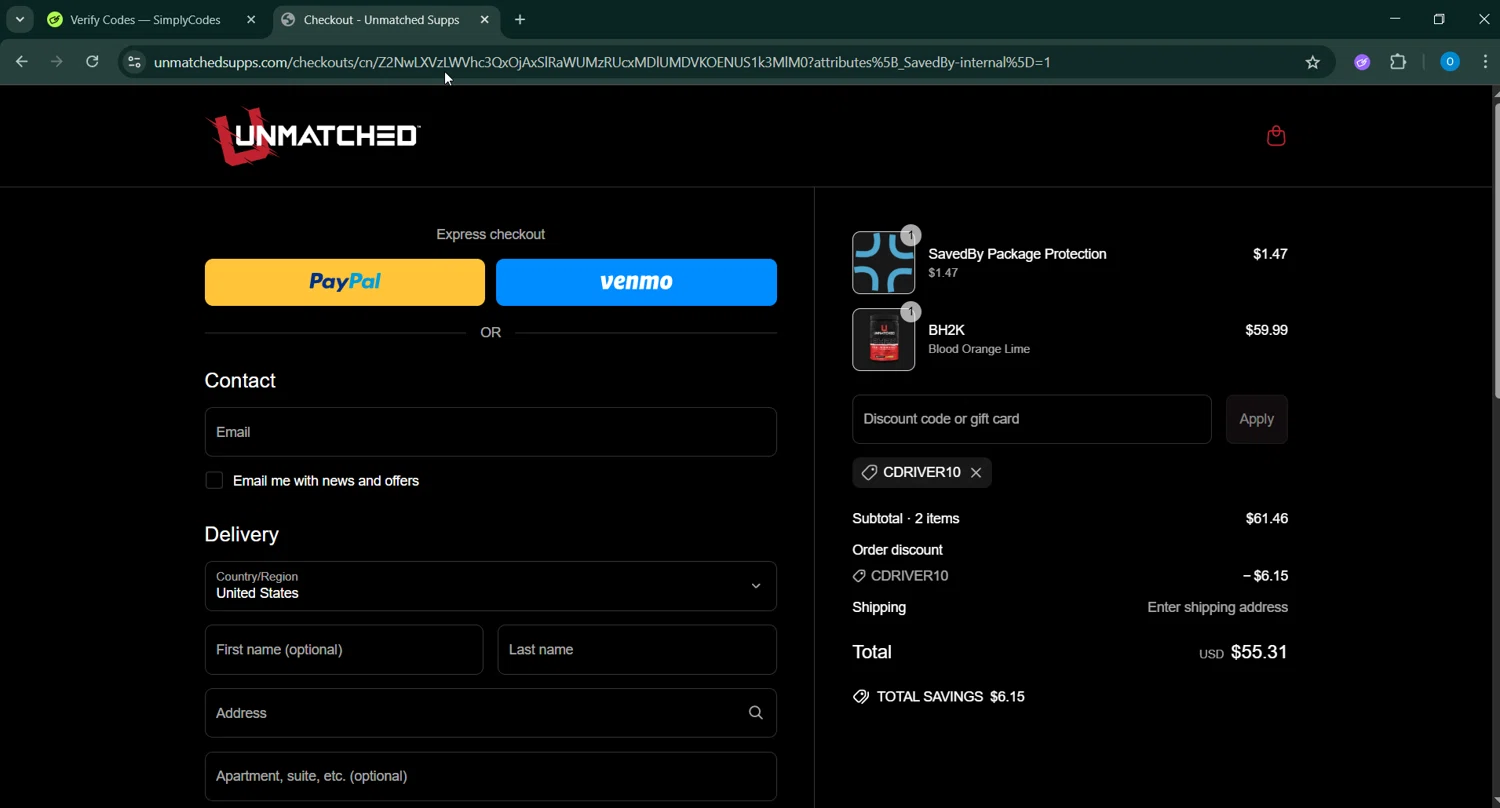Focus the First name (optional) field
The image size is (1500, 808).
(x=344, y=650)
